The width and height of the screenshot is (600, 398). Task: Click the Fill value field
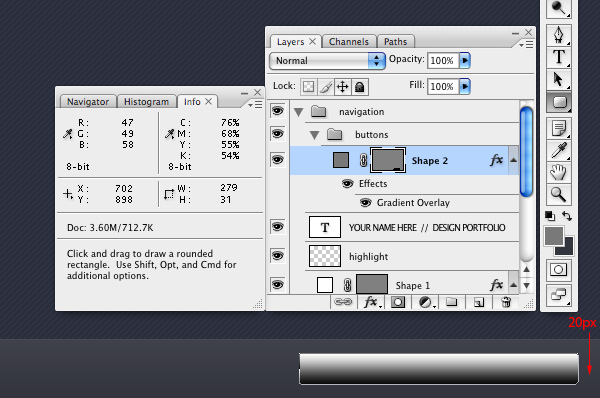(443, 86)
